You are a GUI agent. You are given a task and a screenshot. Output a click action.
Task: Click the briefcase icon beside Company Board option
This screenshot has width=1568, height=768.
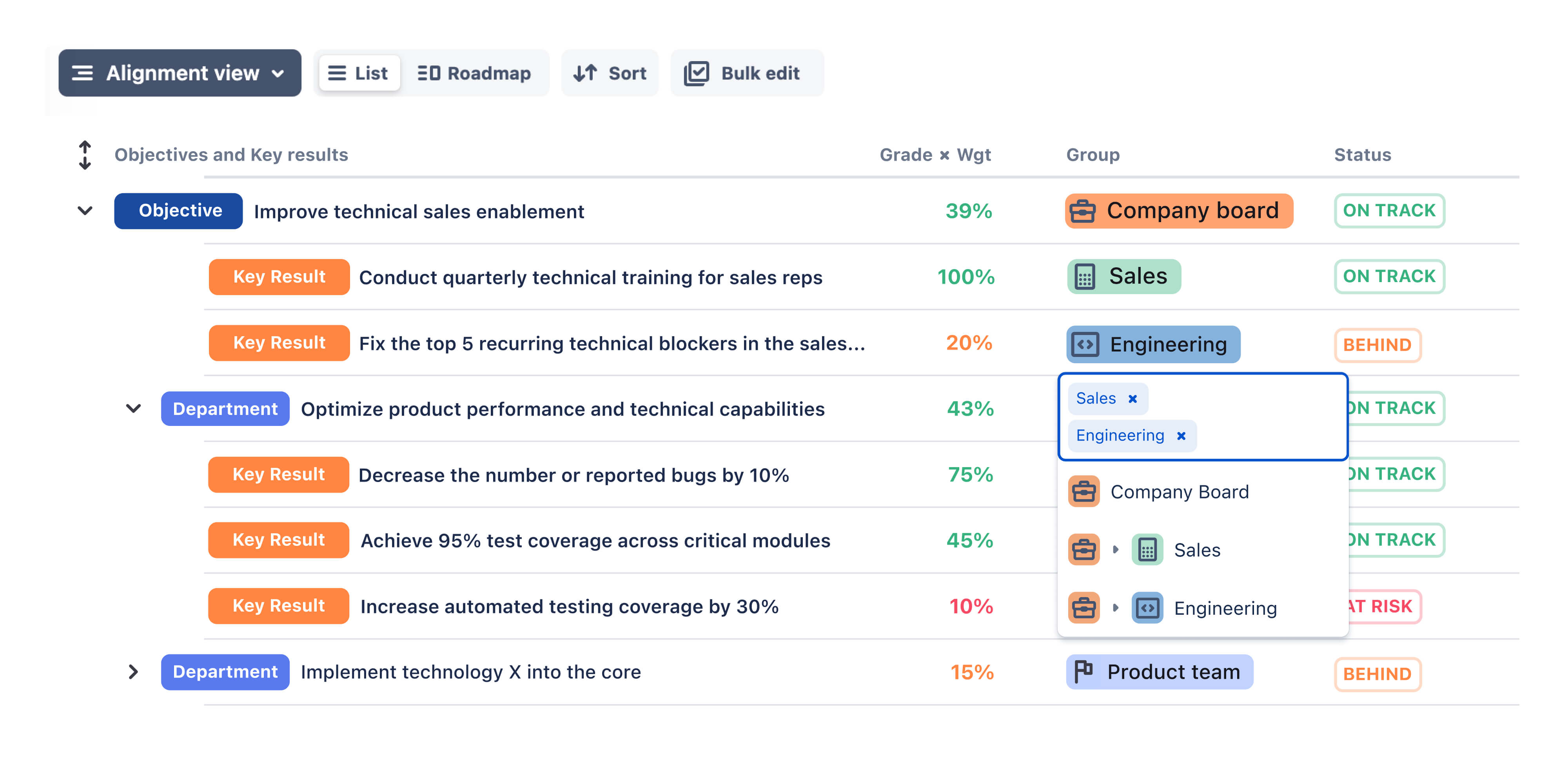[x=1083, y=491]
